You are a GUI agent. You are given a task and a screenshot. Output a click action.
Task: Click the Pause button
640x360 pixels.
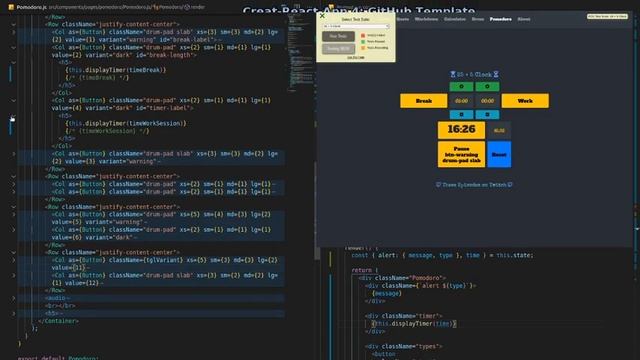coord(461,154)
